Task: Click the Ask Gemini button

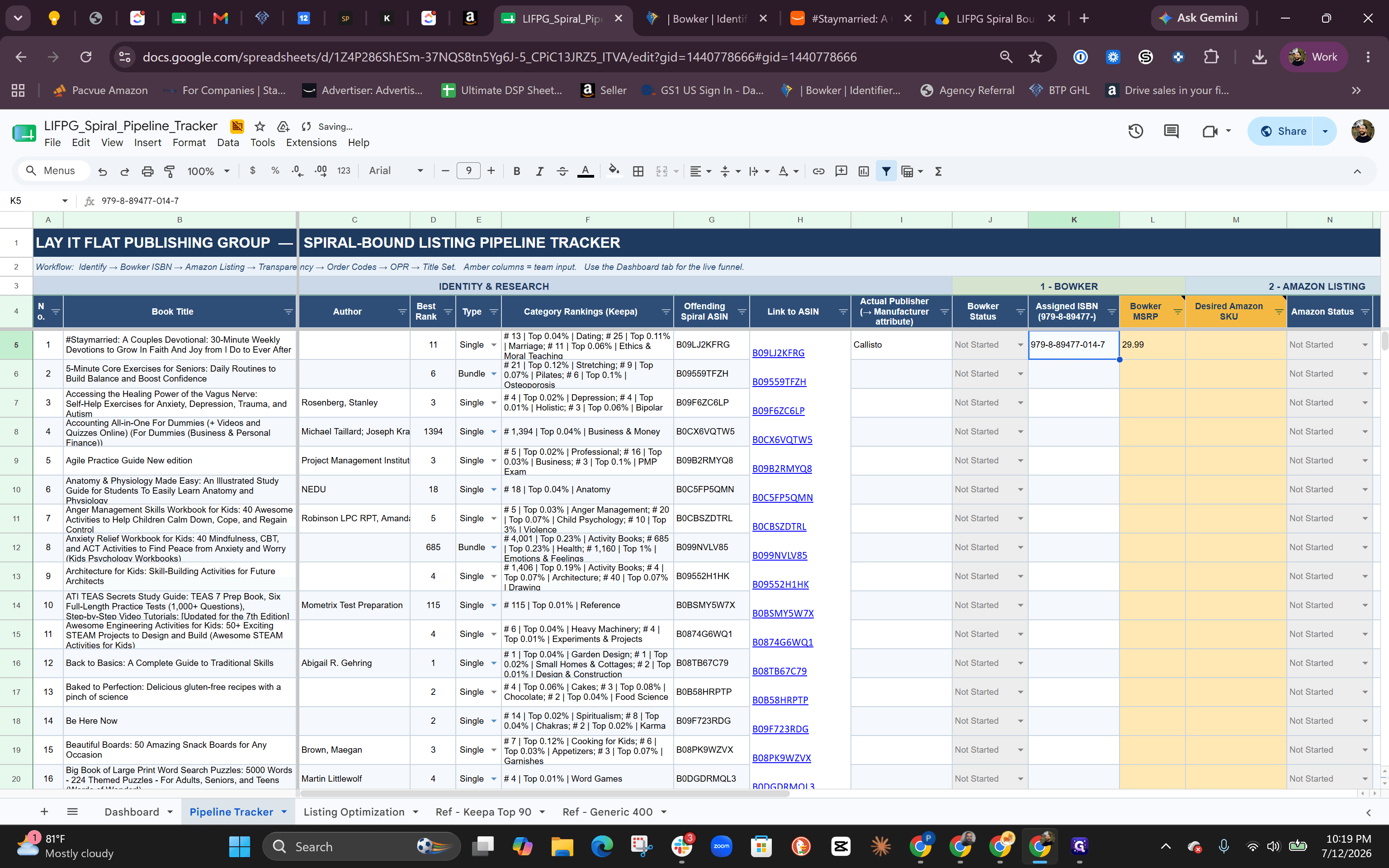Action: (x=1199, y=19)
